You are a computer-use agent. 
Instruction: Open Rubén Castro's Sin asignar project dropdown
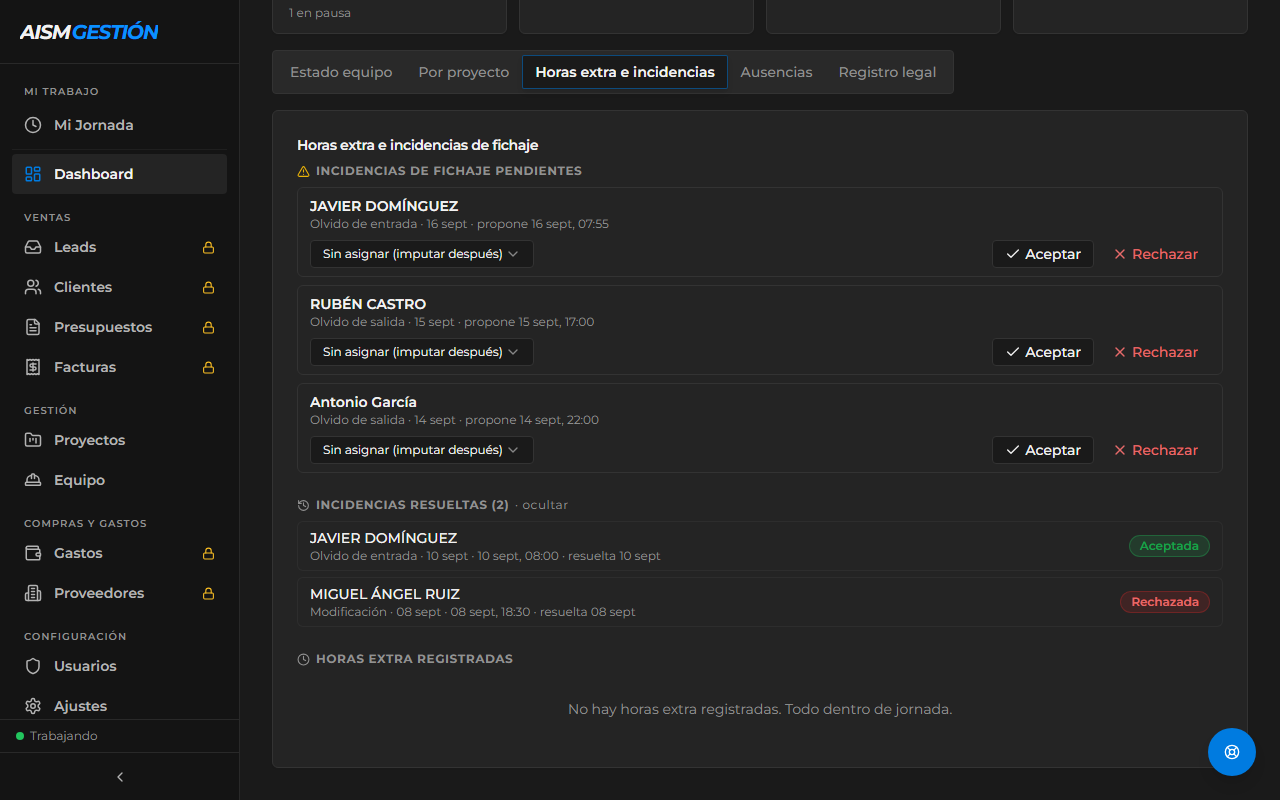421,352
